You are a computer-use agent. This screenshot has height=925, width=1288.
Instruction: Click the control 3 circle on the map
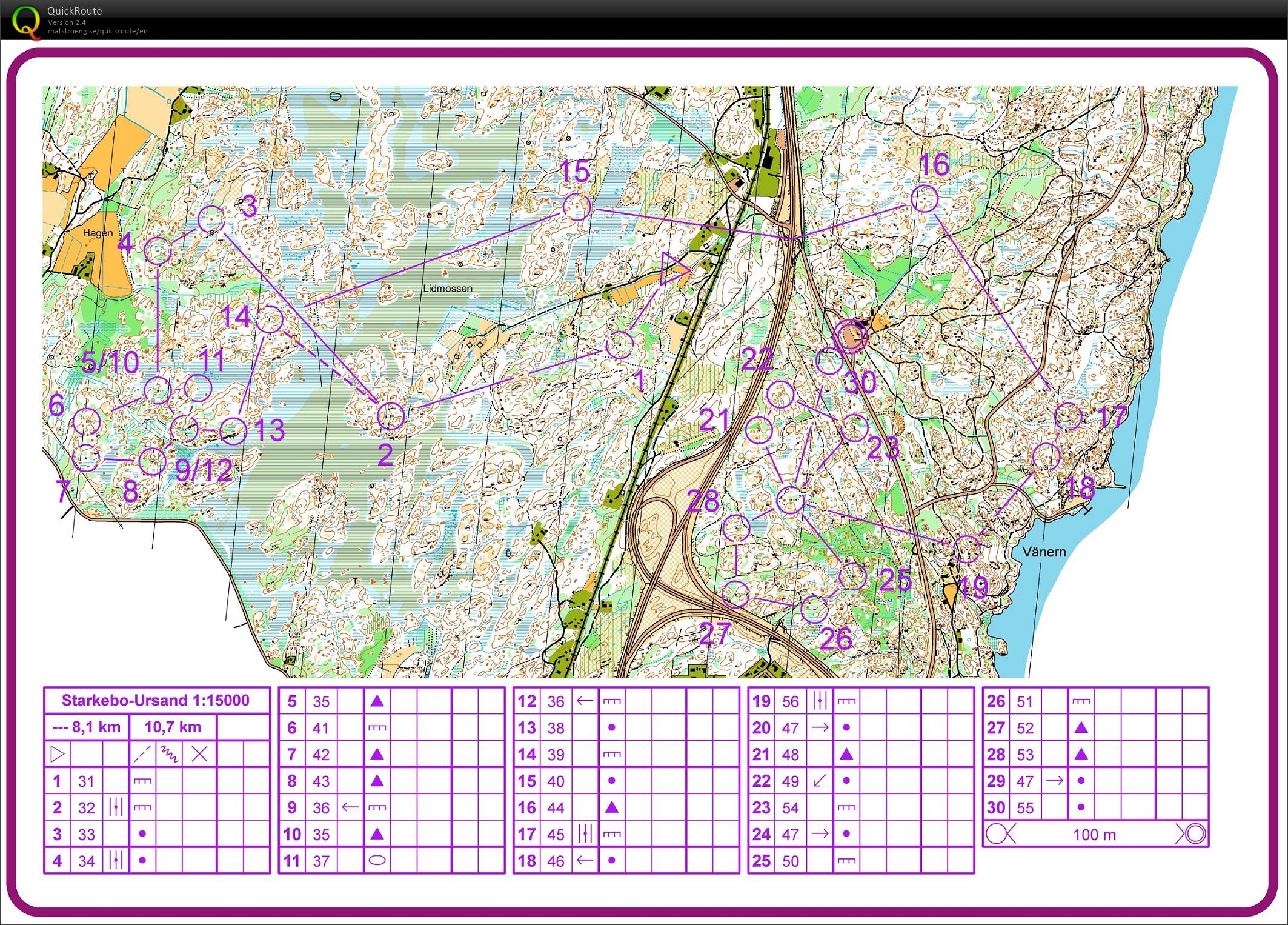[x=212, y=219]
